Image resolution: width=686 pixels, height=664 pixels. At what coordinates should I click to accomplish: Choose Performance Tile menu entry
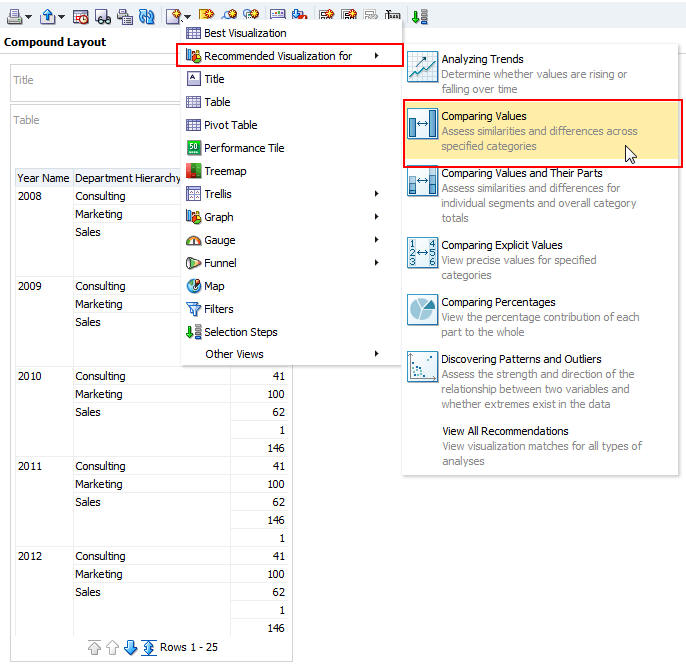[x=290, y=148]
